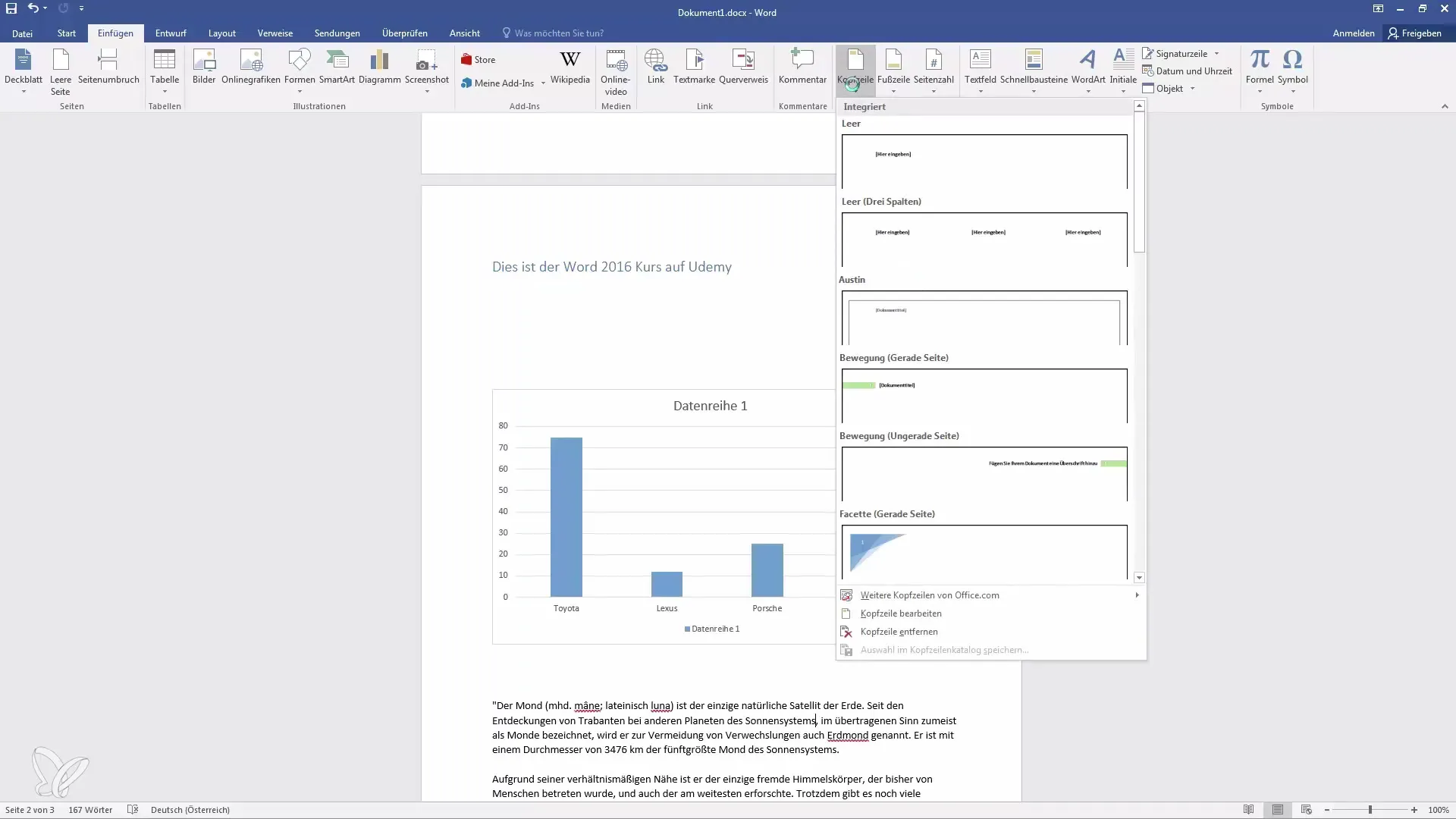
Task: Add a Kommentar to the document
Action: pos(802,67)
